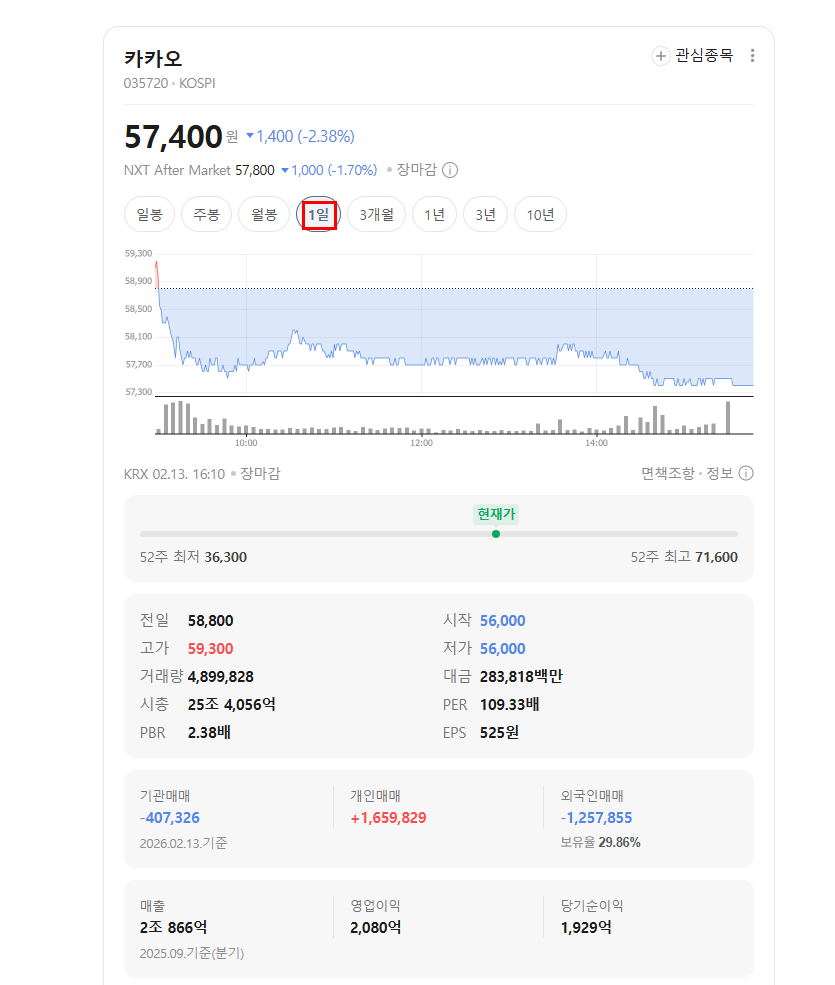Click 52주 최저 36,300 value
This screenshot has width=835, height=985.
(226, 557)
